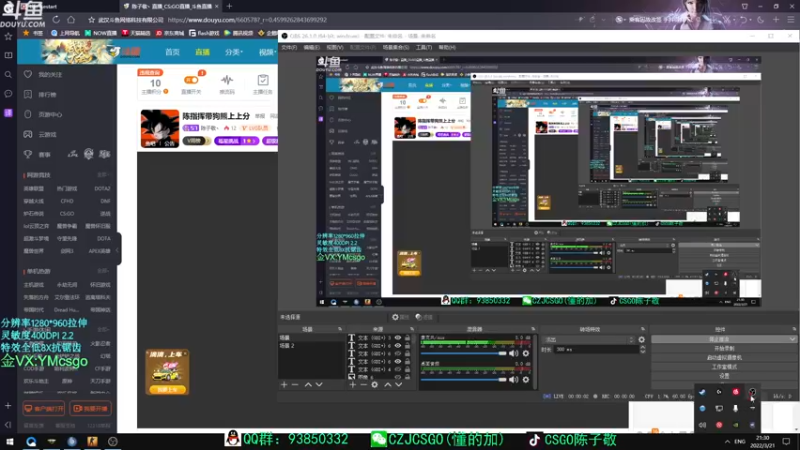Open 麦克风/Aux audio settings gear
The width and height of the screenshot is (800, 450).
[526, 354]
